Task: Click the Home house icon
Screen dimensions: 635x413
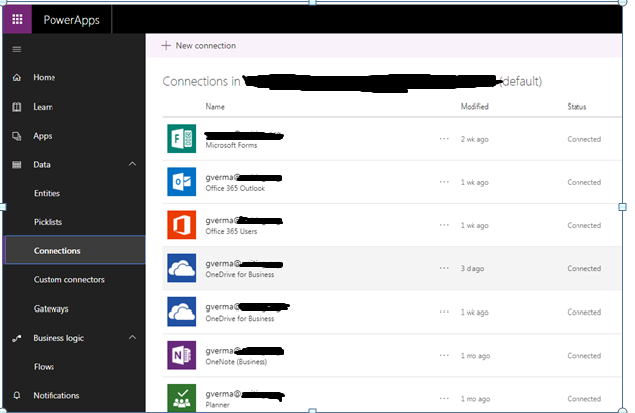Action: 17,77
